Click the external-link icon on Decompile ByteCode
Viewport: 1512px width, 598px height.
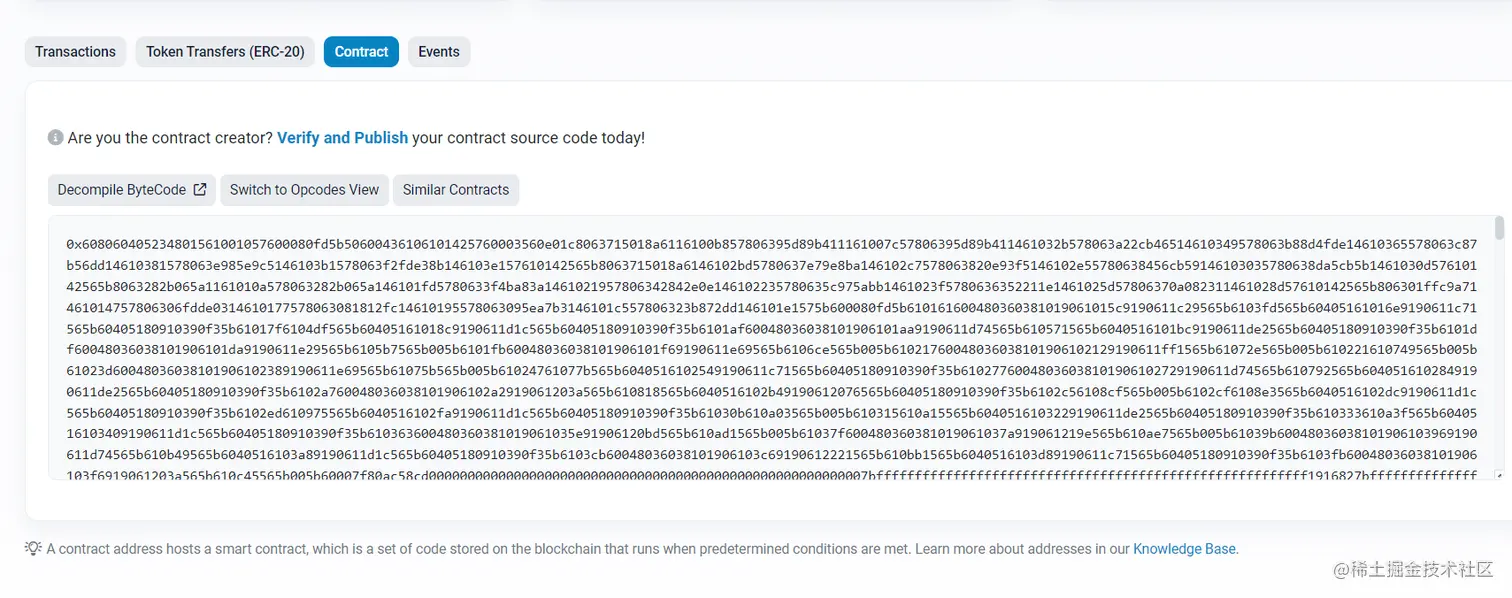[200, 190]
